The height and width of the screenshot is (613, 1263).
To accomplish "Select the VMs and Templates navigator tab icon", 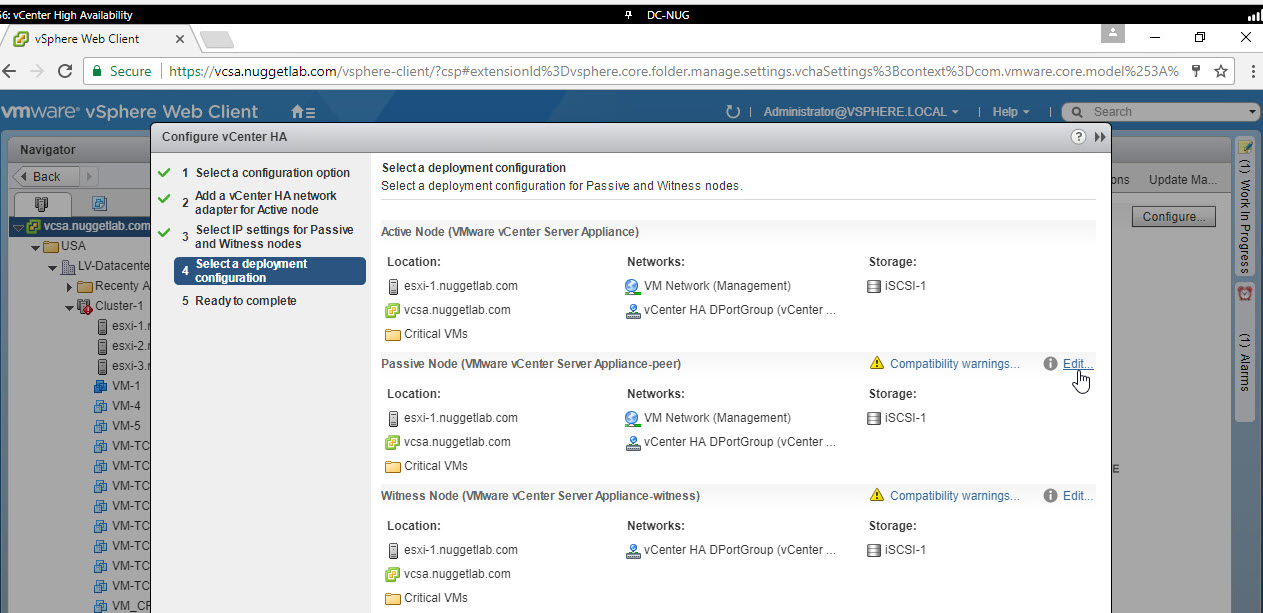I will pyautogui.click(x=99, y=202).
